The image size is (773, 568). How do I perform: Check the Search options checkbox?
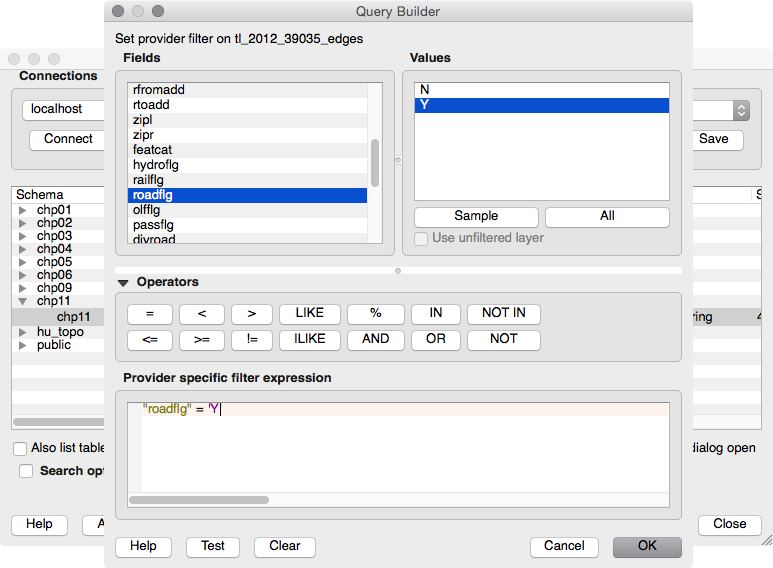(26, 471)
